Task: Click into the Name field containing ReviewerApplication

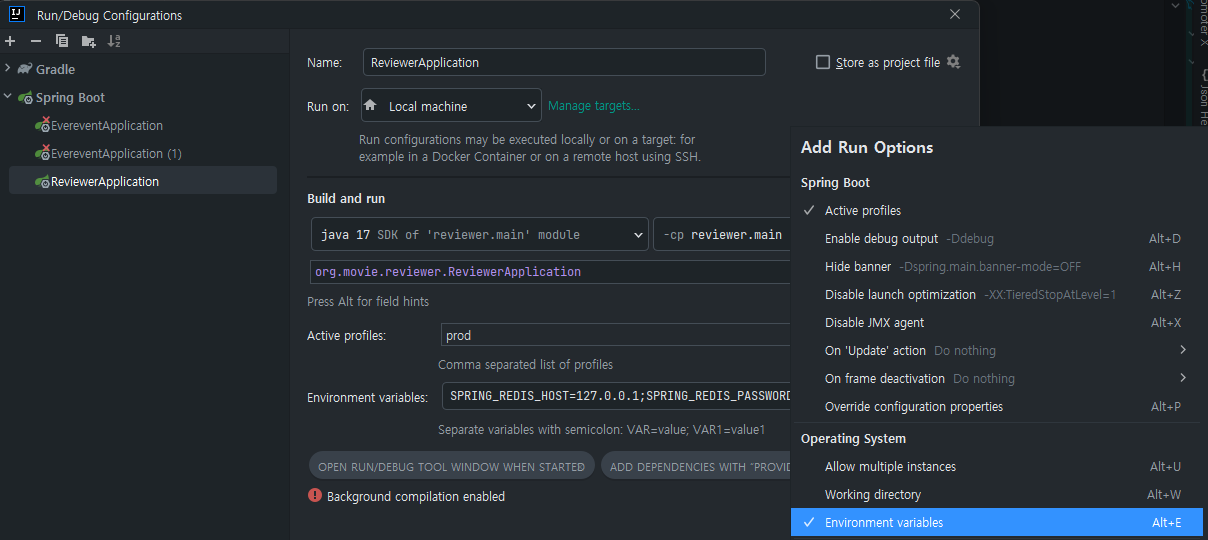Action: pyautogui.click(x=564, y=62)
